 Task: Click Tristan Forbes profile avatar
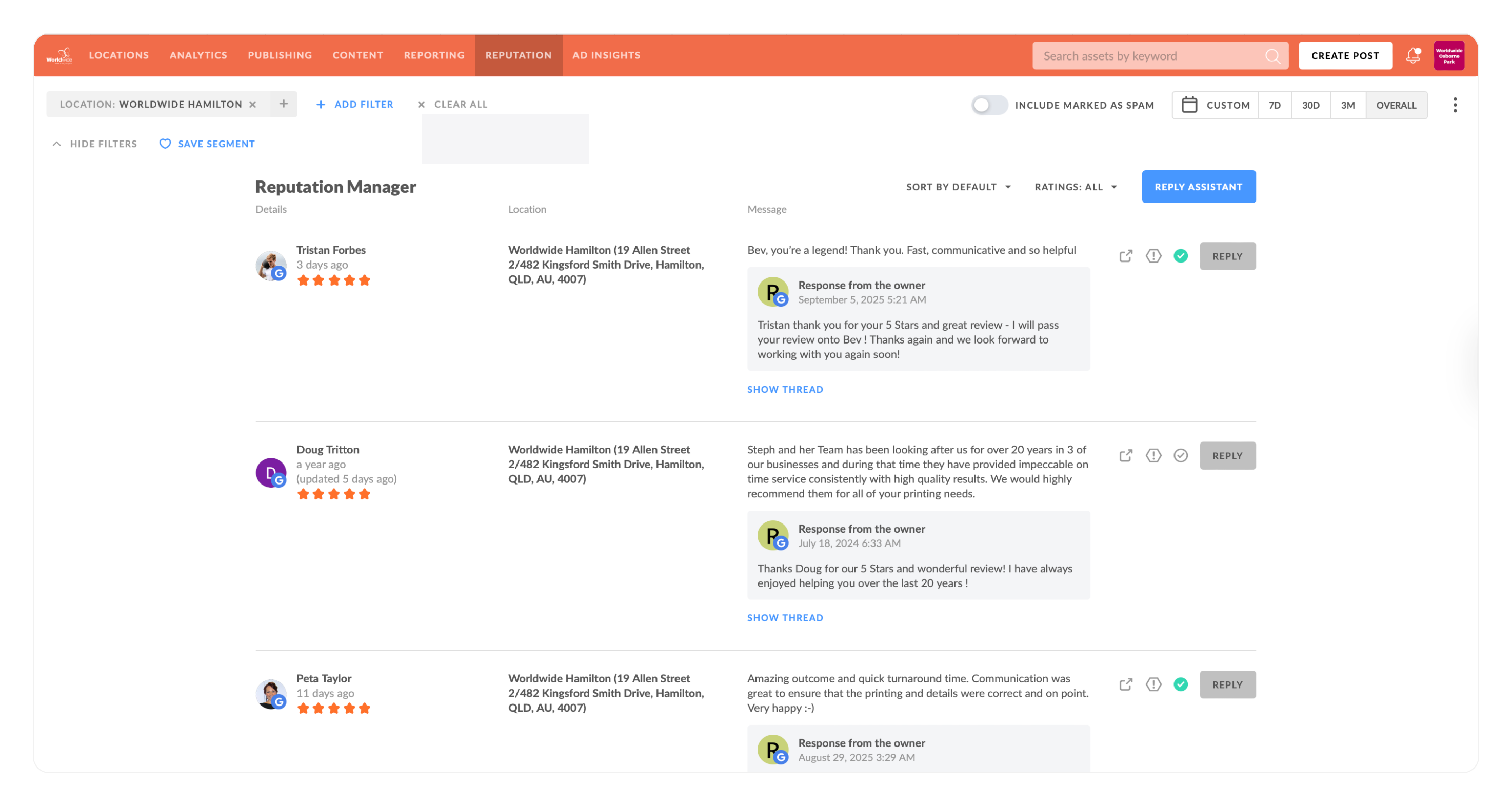(271, 266)
